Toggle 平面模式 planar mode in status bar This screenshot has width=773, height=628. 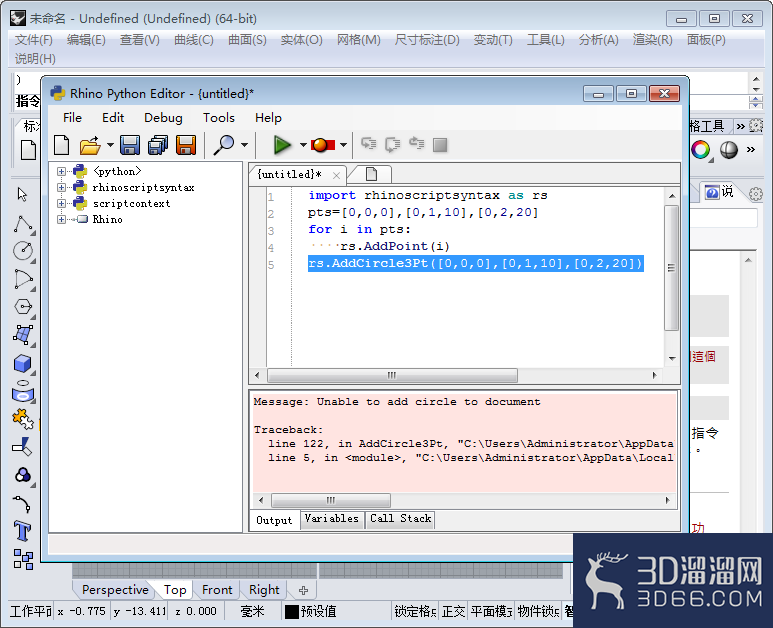coord(491,611)
